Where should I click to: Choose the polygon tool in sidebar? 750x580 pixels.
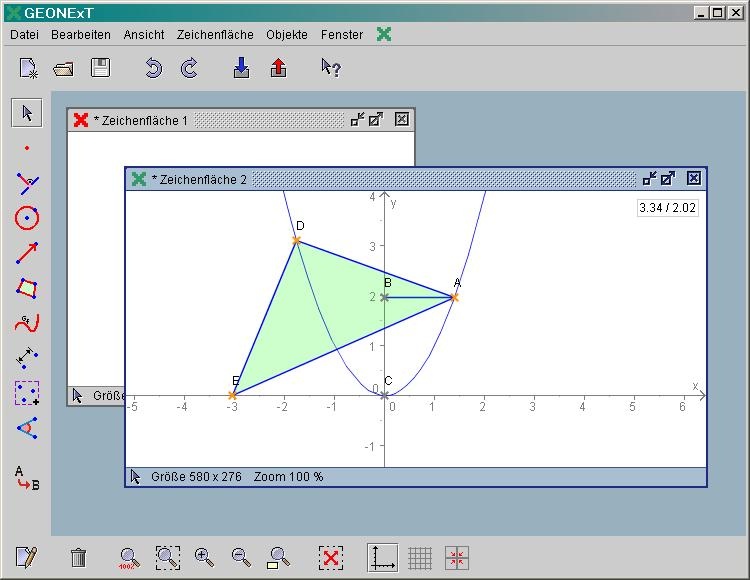coord(27,288)
